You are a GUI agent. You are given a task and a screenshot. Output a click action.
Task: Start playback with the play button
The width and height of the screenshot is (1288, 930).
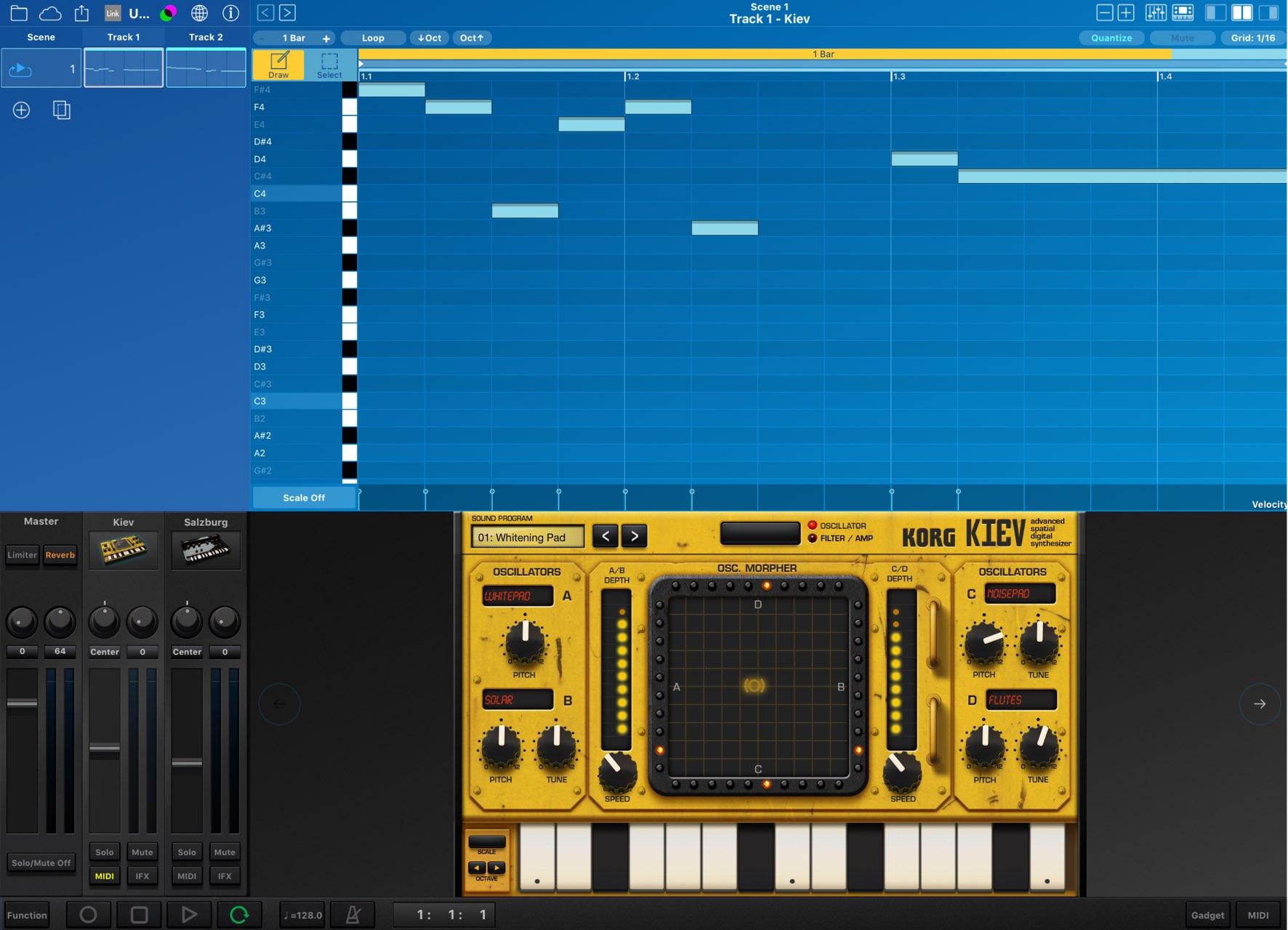[x=189, y=915]
